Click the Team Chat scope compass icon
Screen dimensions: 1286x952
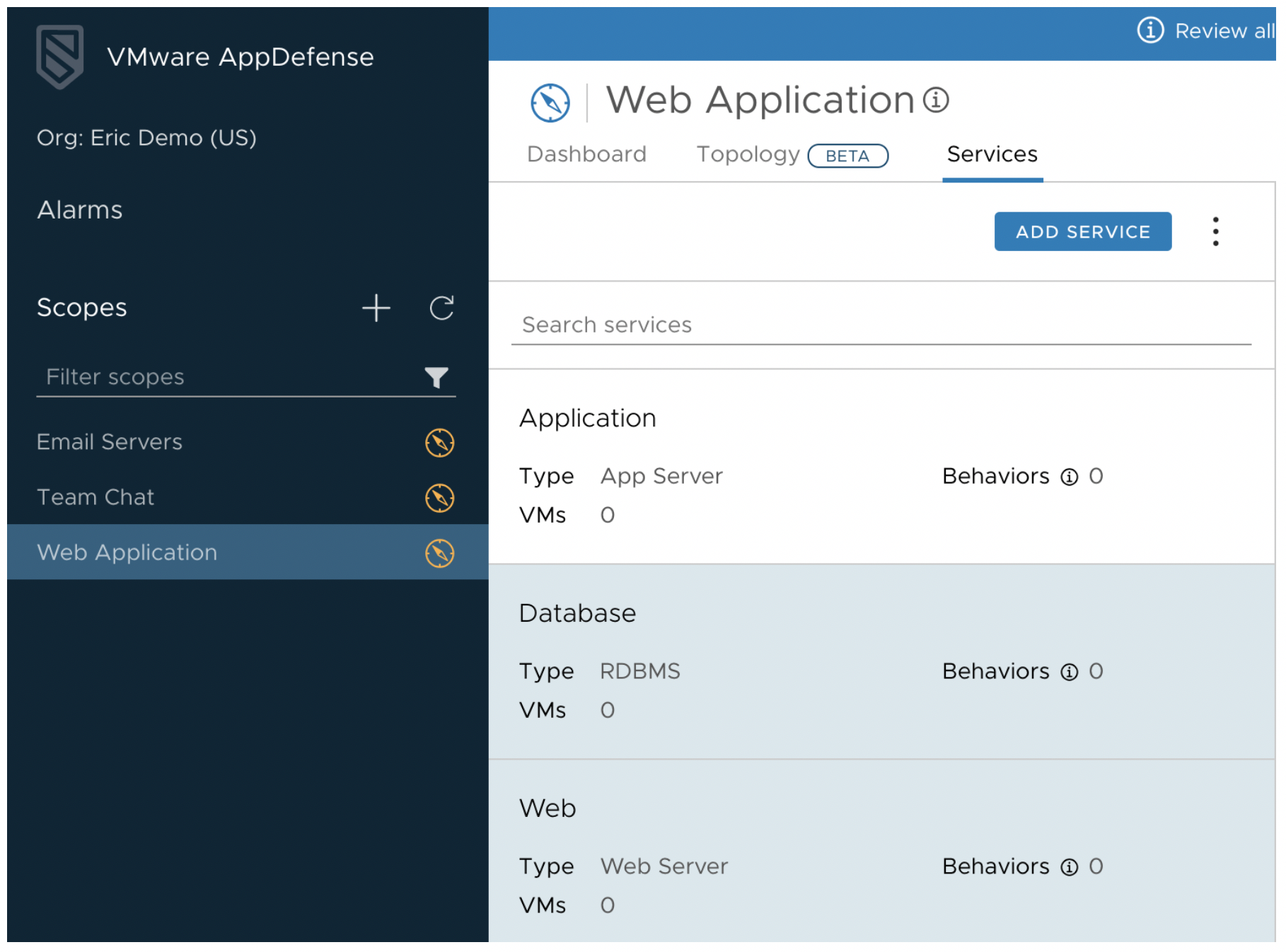[439, 497]
